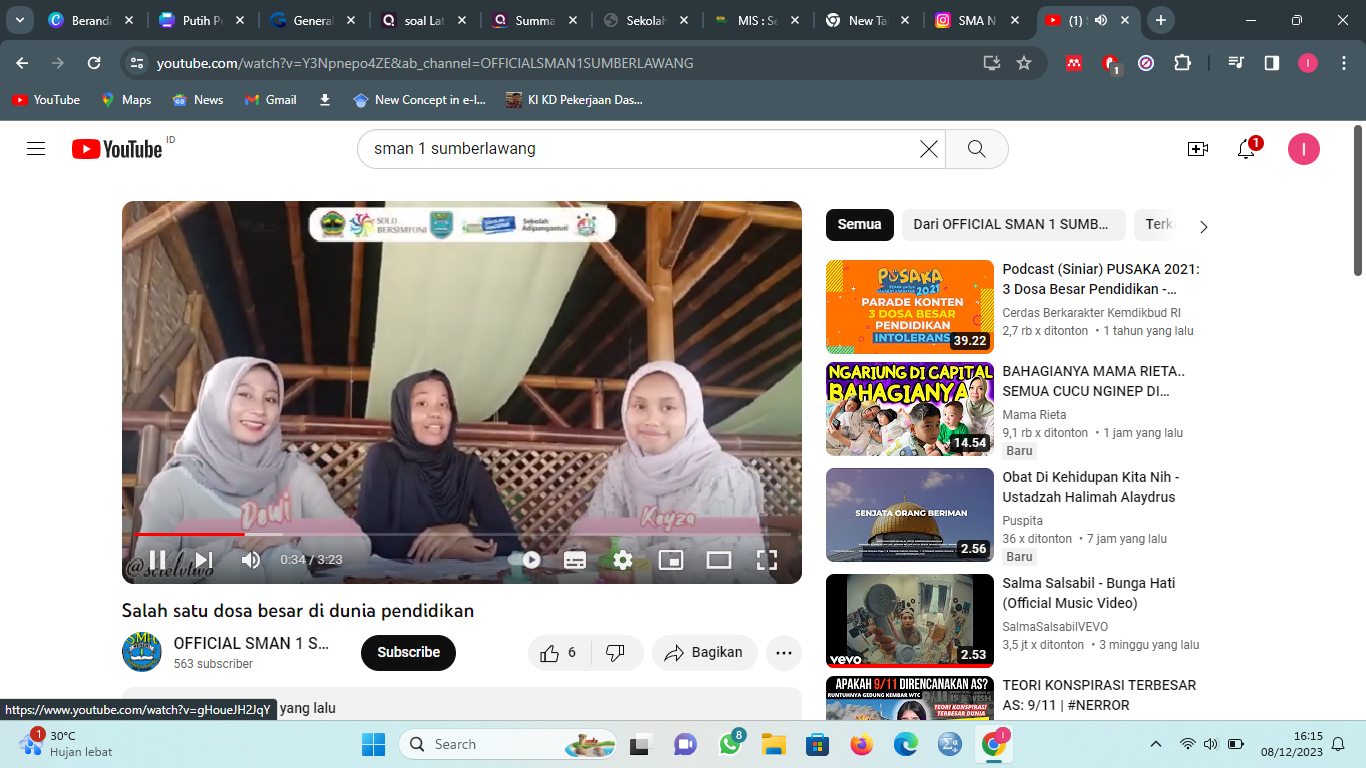Toggle the autoplay switch
Image resolution: width=1366 pixels, height=768 pixels.
tap(527, 560)
